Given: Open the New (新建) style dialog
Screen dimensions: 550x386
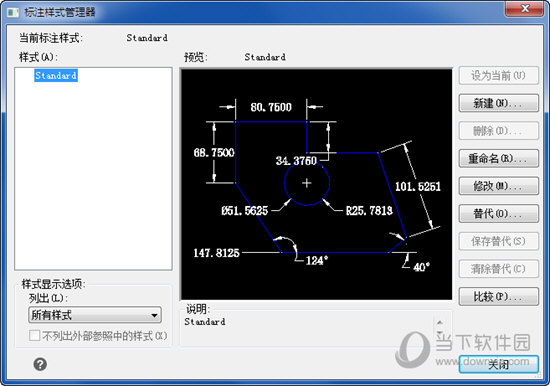Looking at the screenshot, I should [x=498, y=103].
